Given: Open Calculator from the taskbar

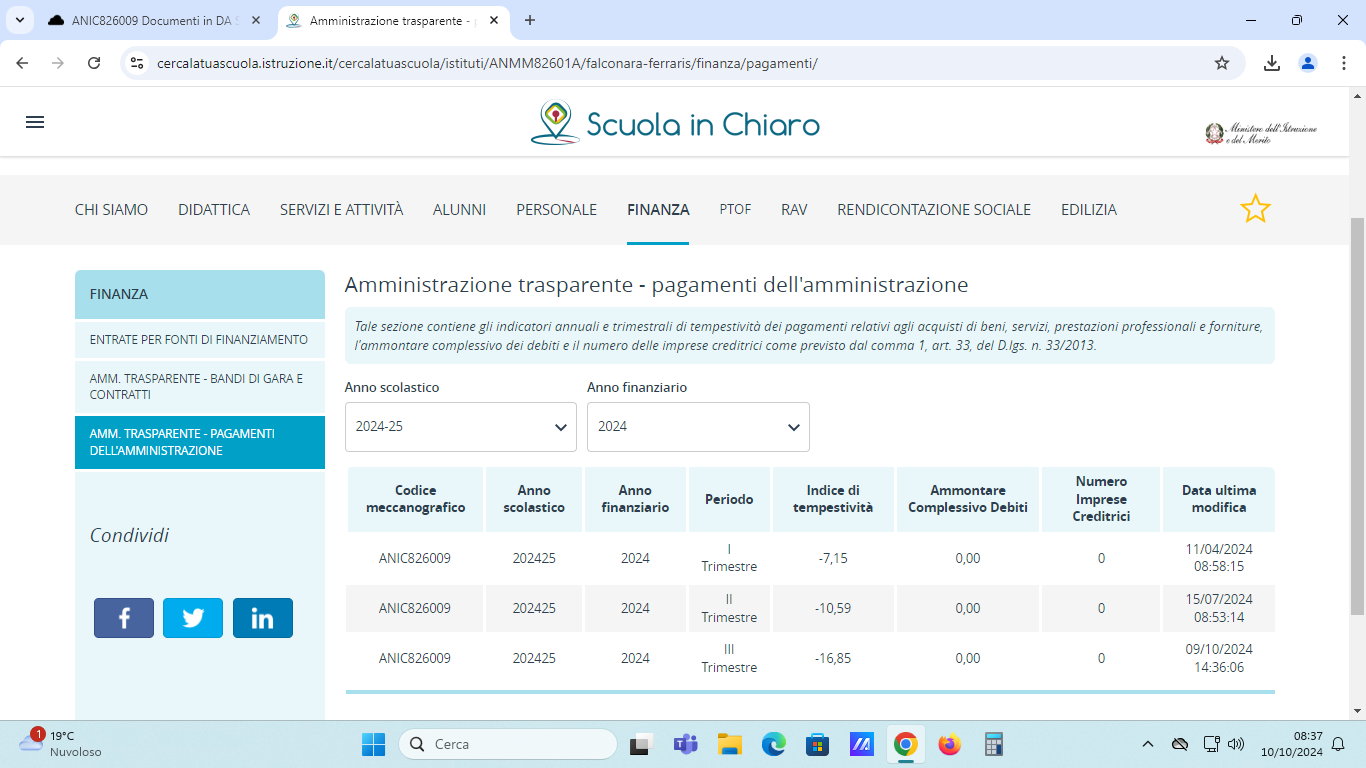Looking at the screenshot, I should [993, 744].
